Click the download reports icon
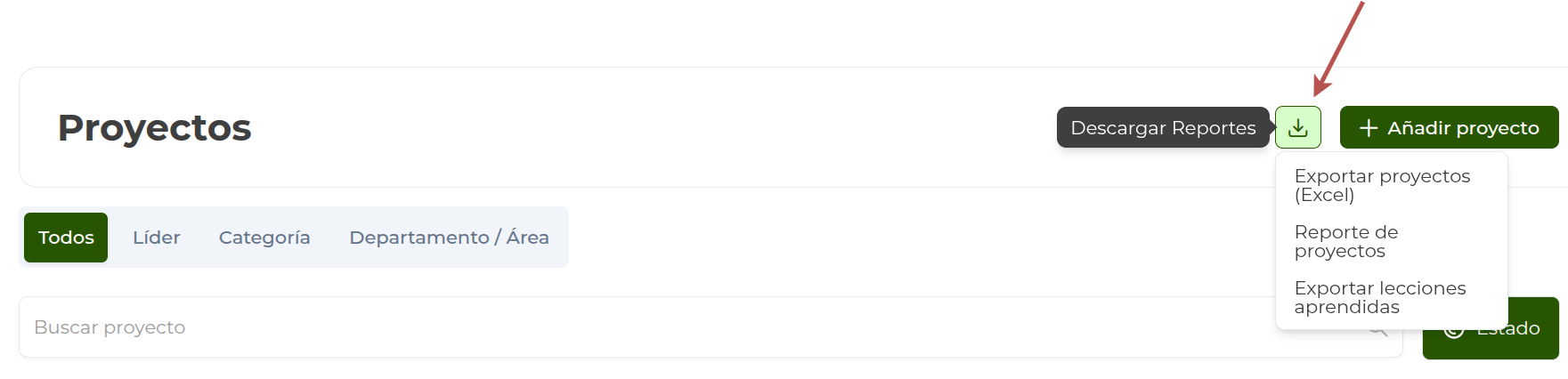 tap(1297, 127)
